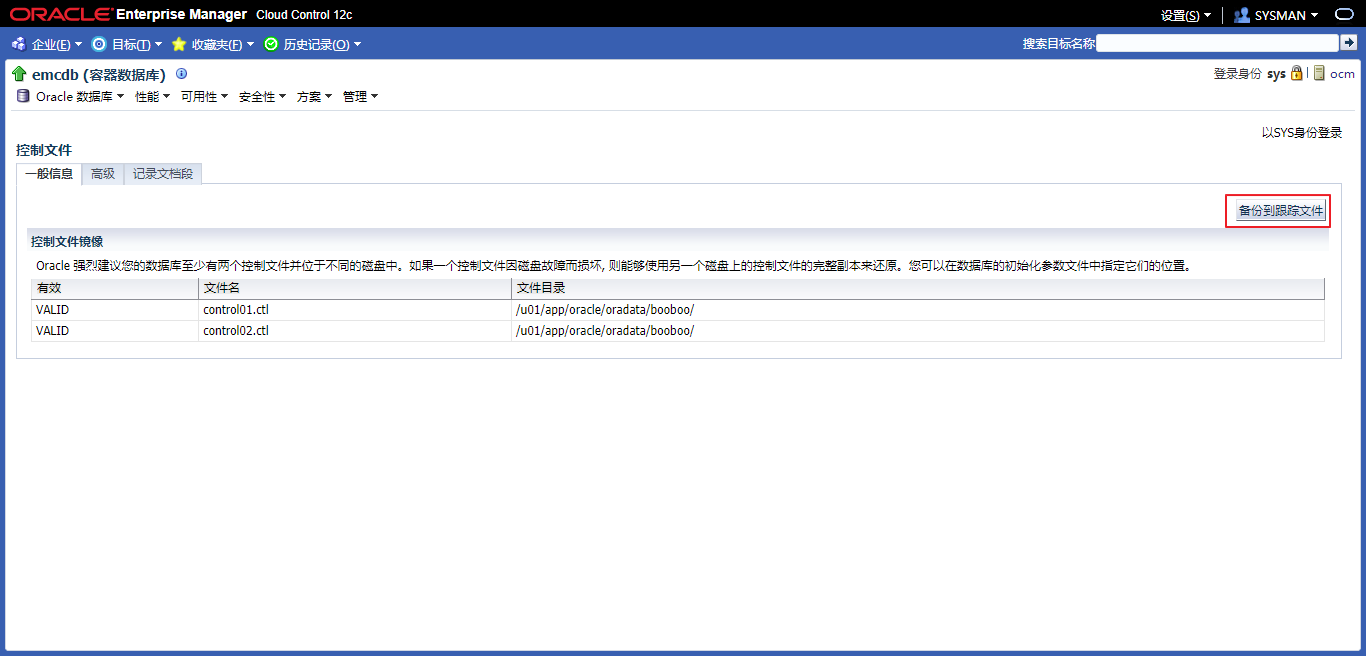Click the padlock icon next to sys
Viewport: 1366px width, 656px height.
click(1297, 73)
